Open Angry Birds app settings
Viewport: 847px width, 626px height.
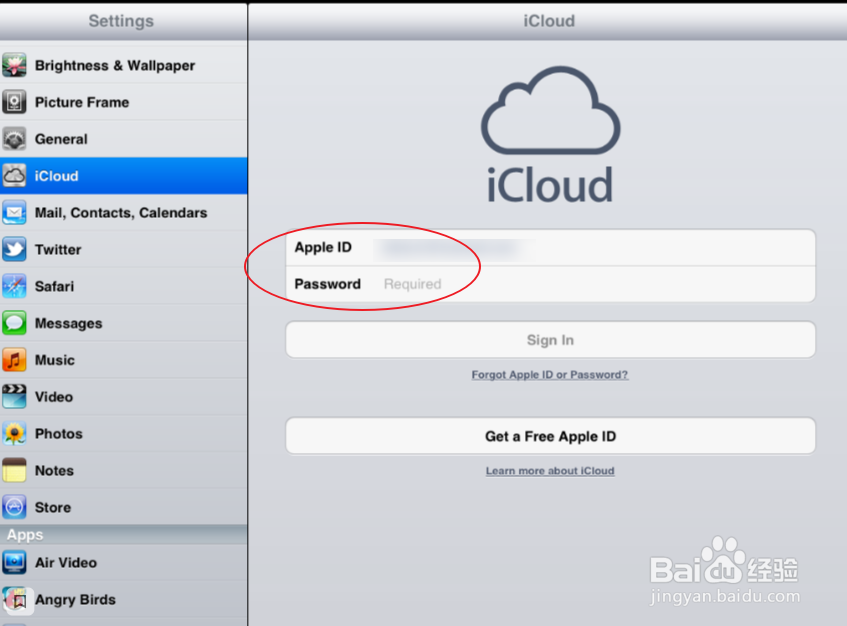pyautogui.click(x=124, y=600)
